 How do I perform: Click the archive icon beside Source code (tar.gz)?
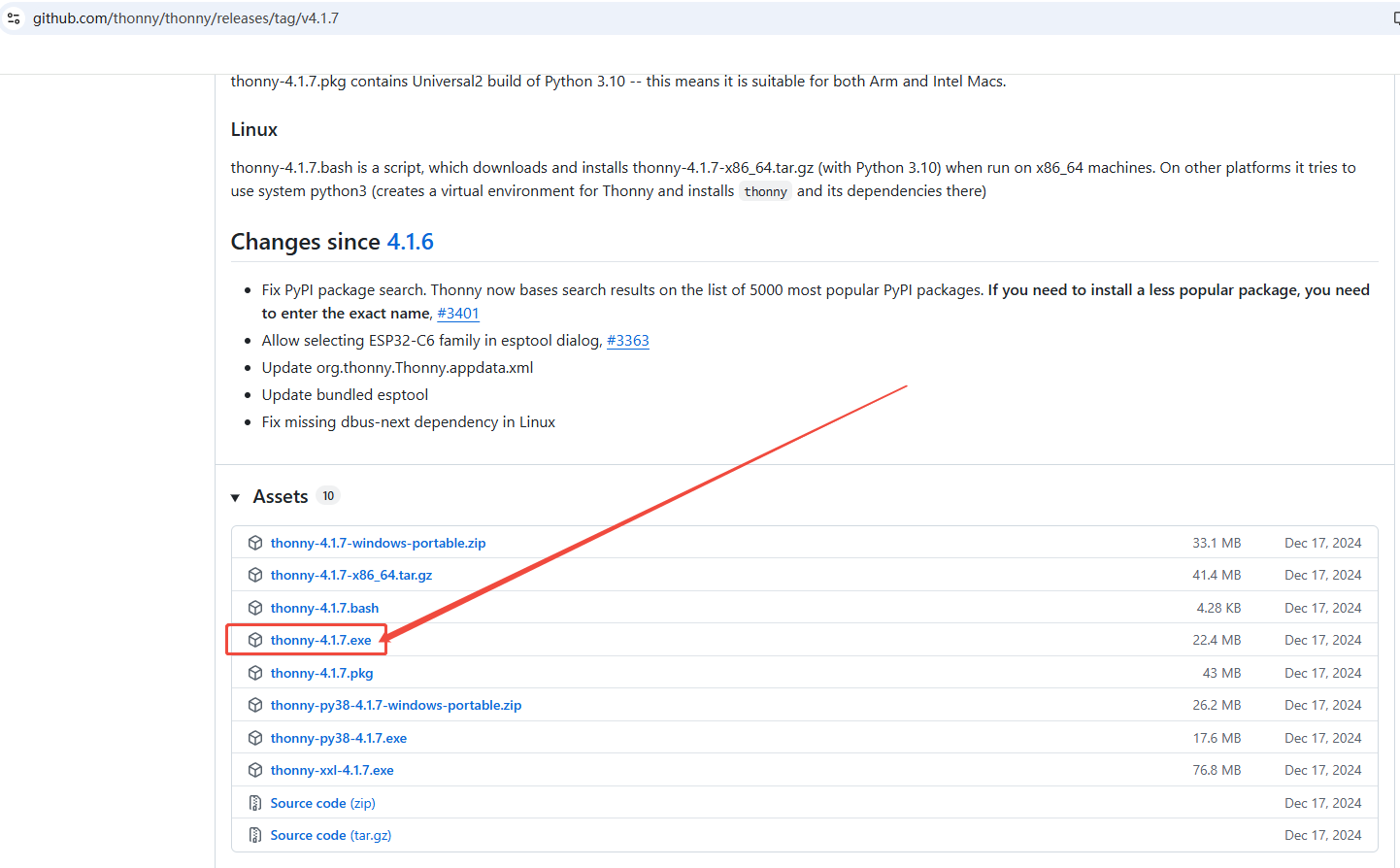click(x=255, y=835)
